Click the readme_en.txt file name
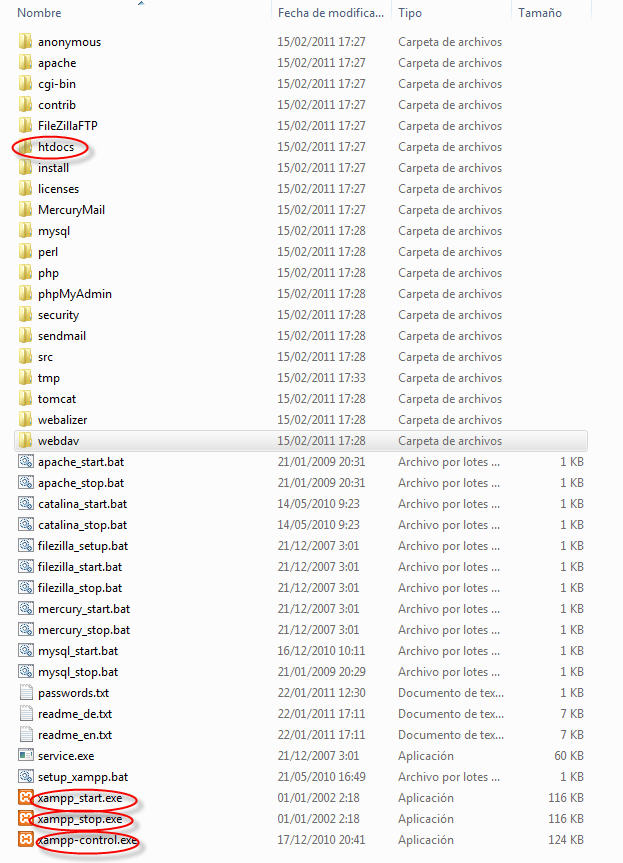The image size is (623, 863). pyautogui.click(x=75, y=735)
